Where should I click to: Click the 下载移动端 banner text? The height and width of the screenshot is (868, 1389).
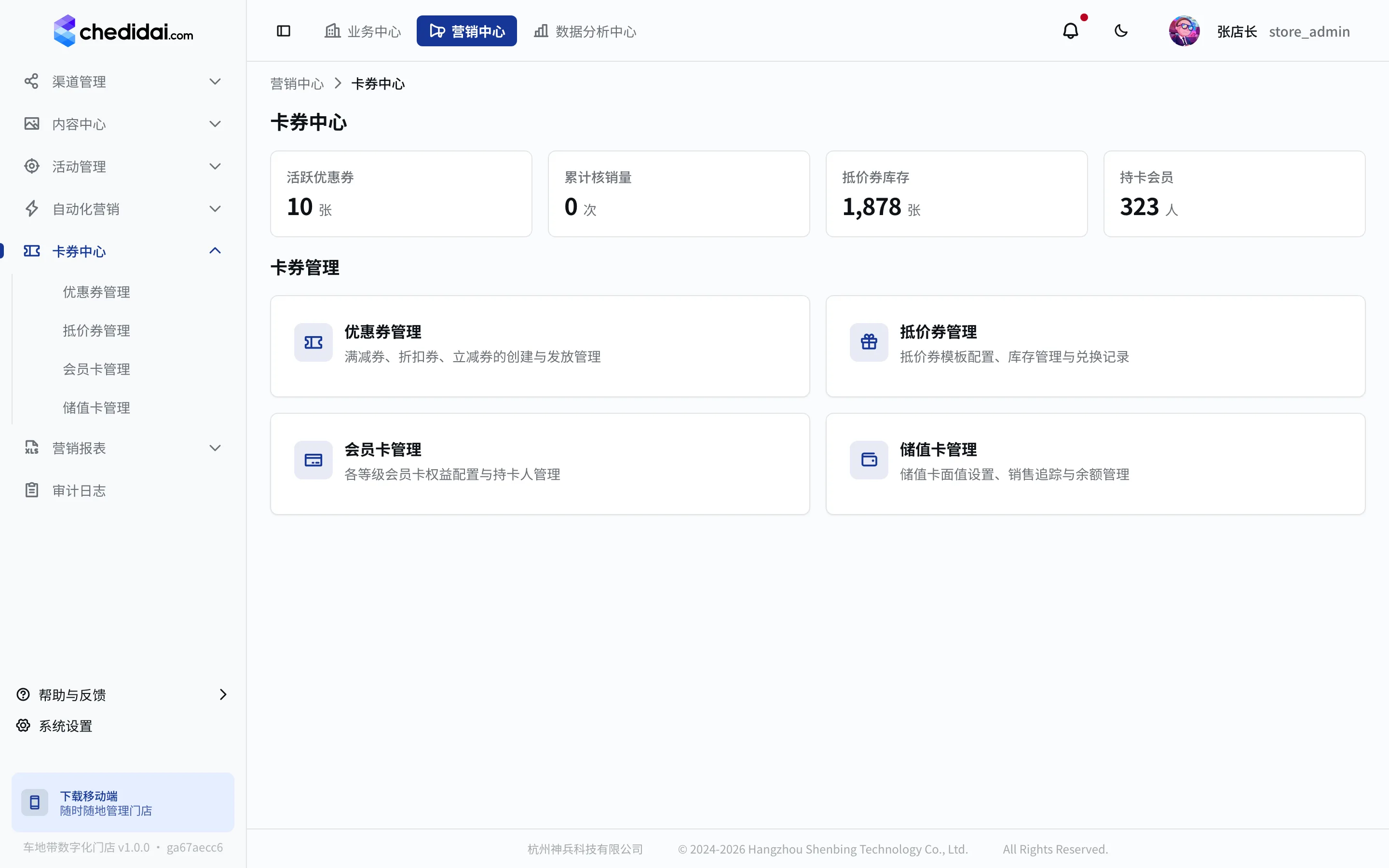[x=89, y=796]
